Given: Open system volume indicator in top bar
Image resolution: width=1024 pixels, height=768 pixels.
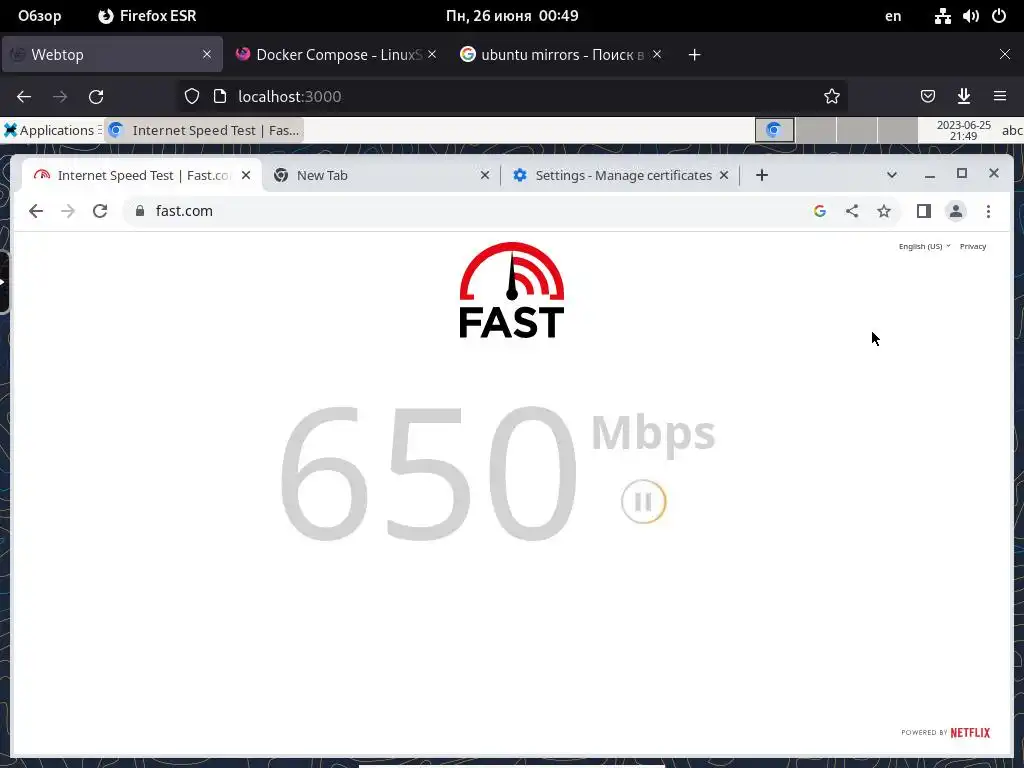Looking at the screenshot, I should pyautogui.click(x=970, y=16).
